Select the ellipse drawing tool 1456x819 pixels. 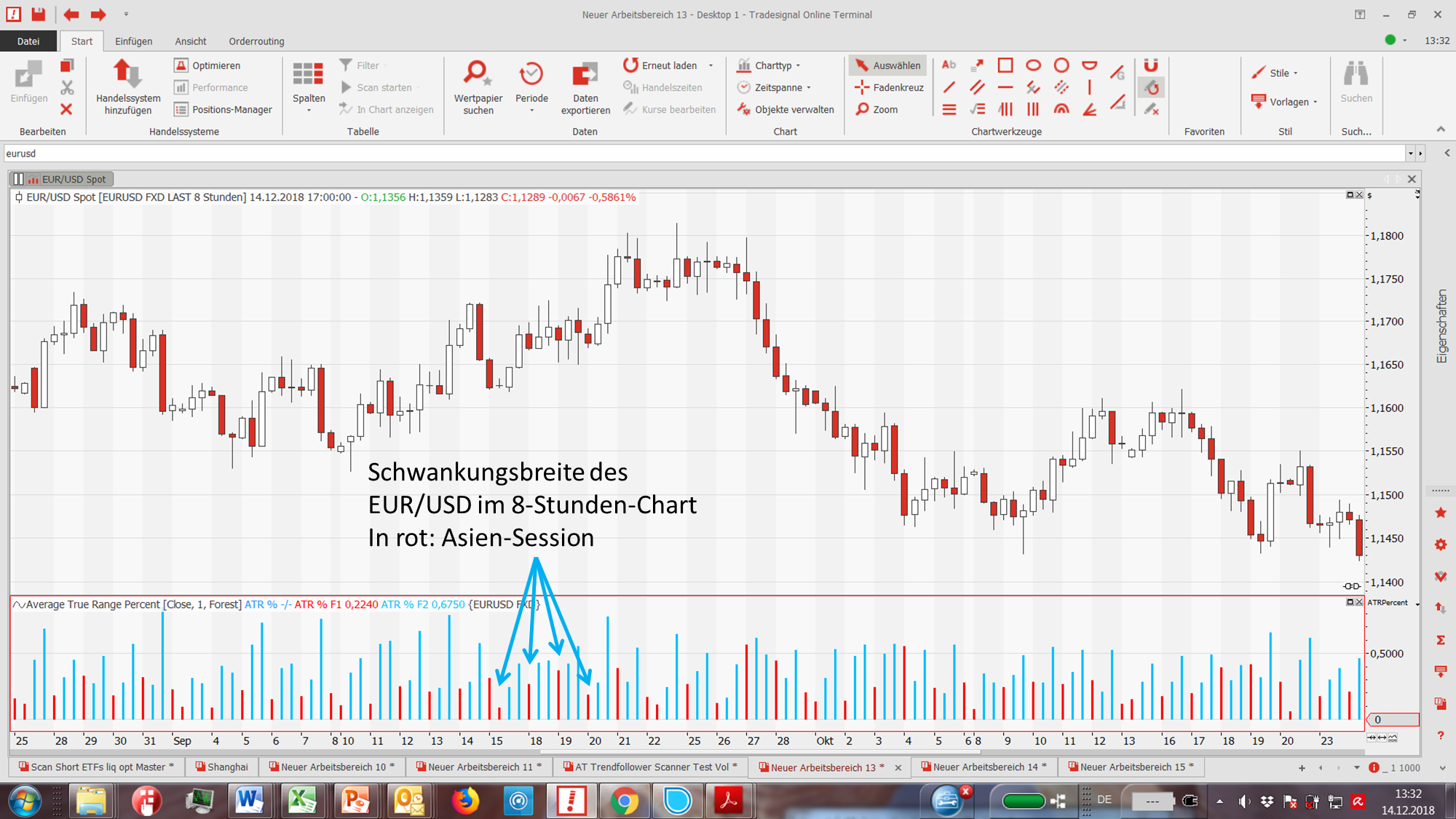[1033, 66]
